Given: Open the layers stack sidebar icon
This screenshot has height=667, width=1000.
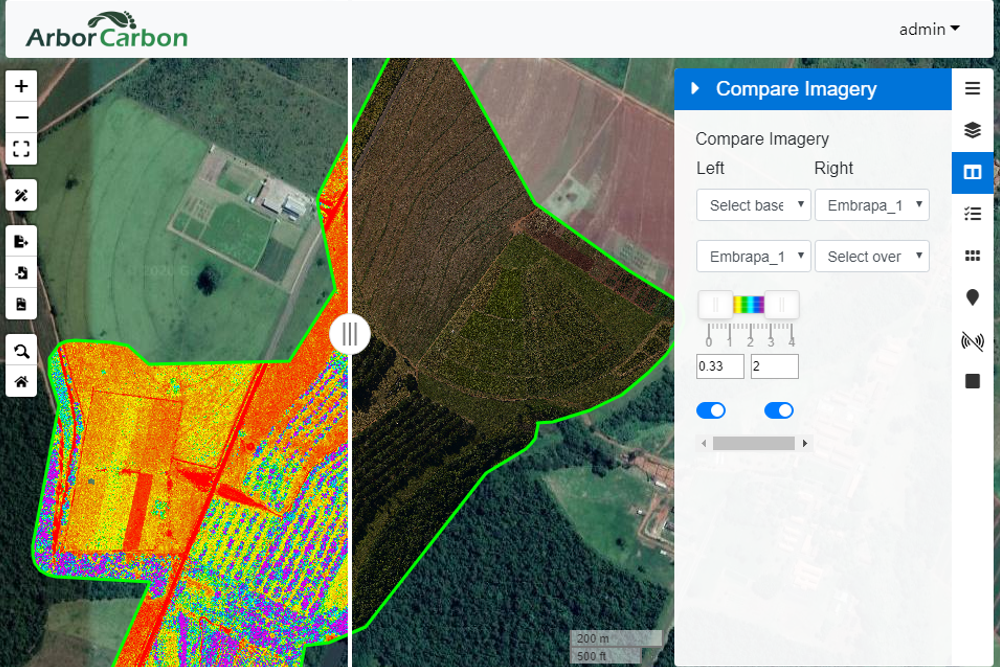Looking at the screenshot, I should point(972,130).
